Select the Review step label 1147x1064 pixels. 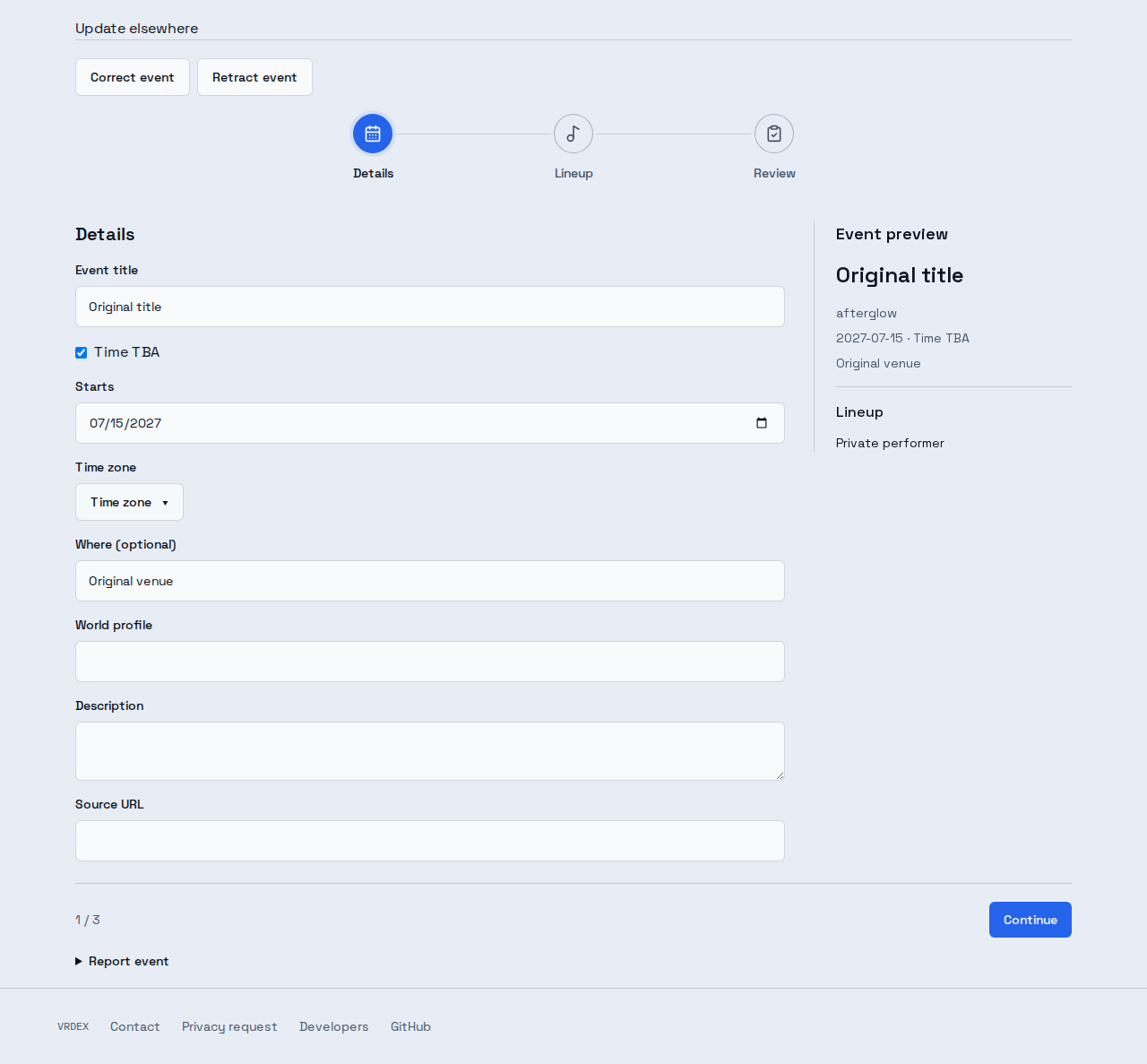(774, 173)
